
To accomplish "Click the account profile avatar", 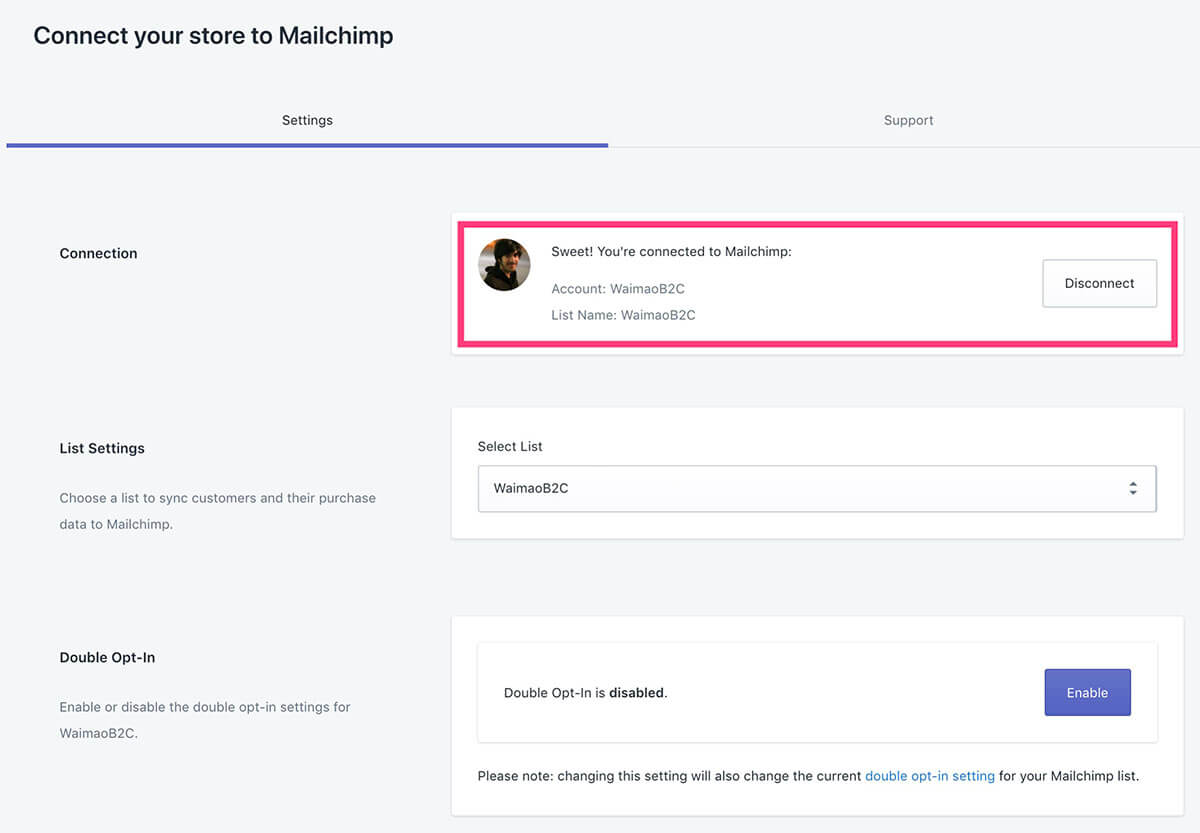I will pyautogui.click(x=505, y=265).
